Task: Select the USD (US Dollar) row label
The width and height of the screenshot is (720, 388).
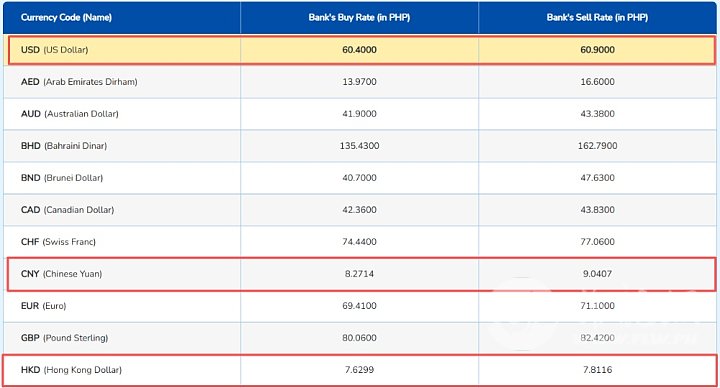Action: (x=54, y=50)
